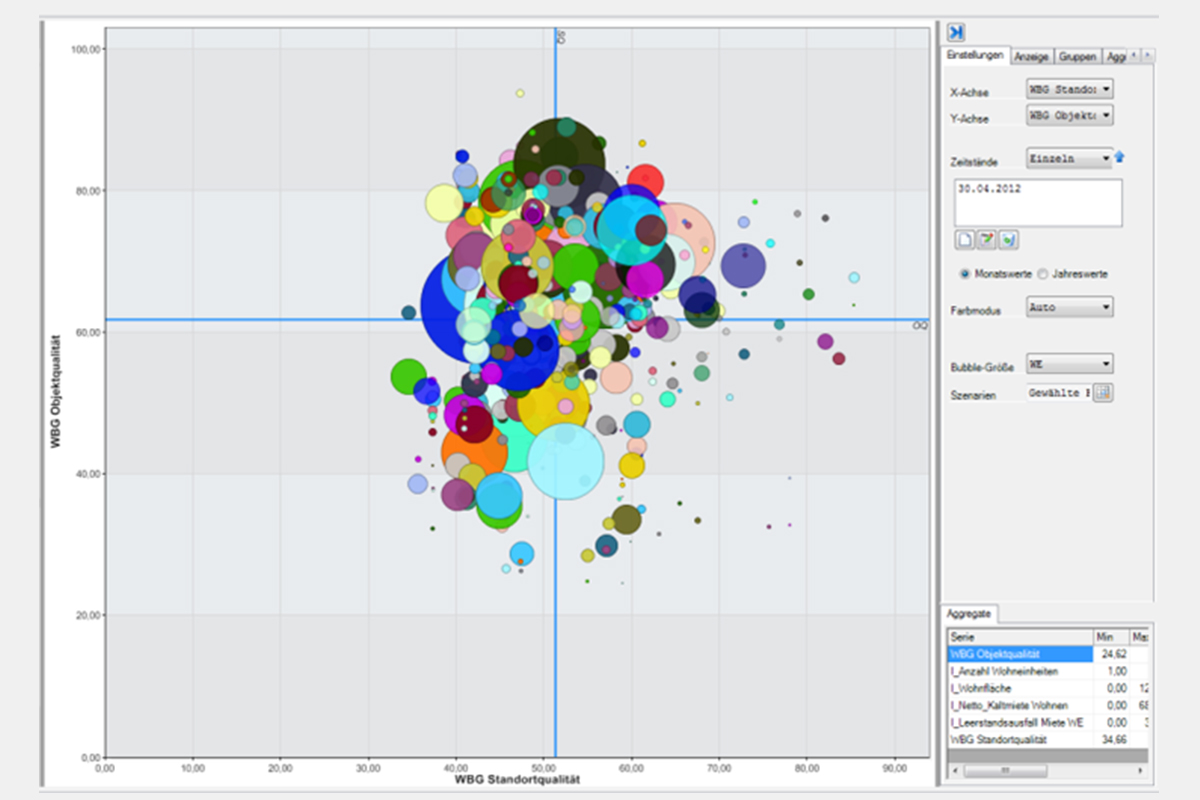
Task: Click the Aggregate scrollbar left arrow
Action: pos(954,771)
